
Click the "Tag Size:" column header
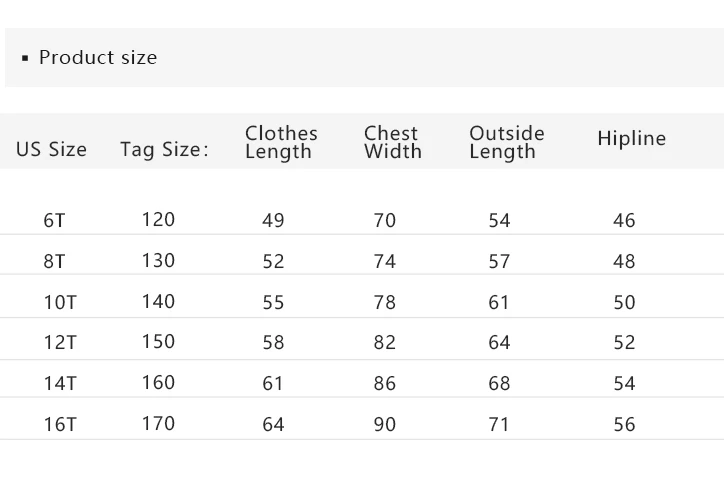click(x=164, y=150)
